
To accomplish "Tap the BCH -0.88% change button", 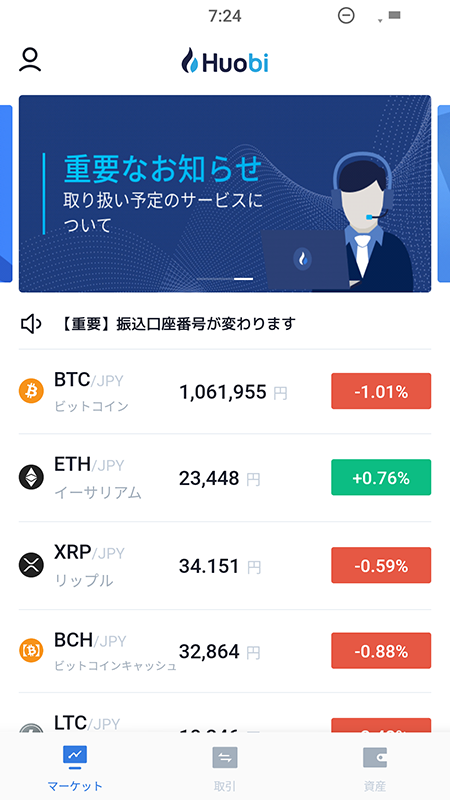I will click(x=381, y=651).
